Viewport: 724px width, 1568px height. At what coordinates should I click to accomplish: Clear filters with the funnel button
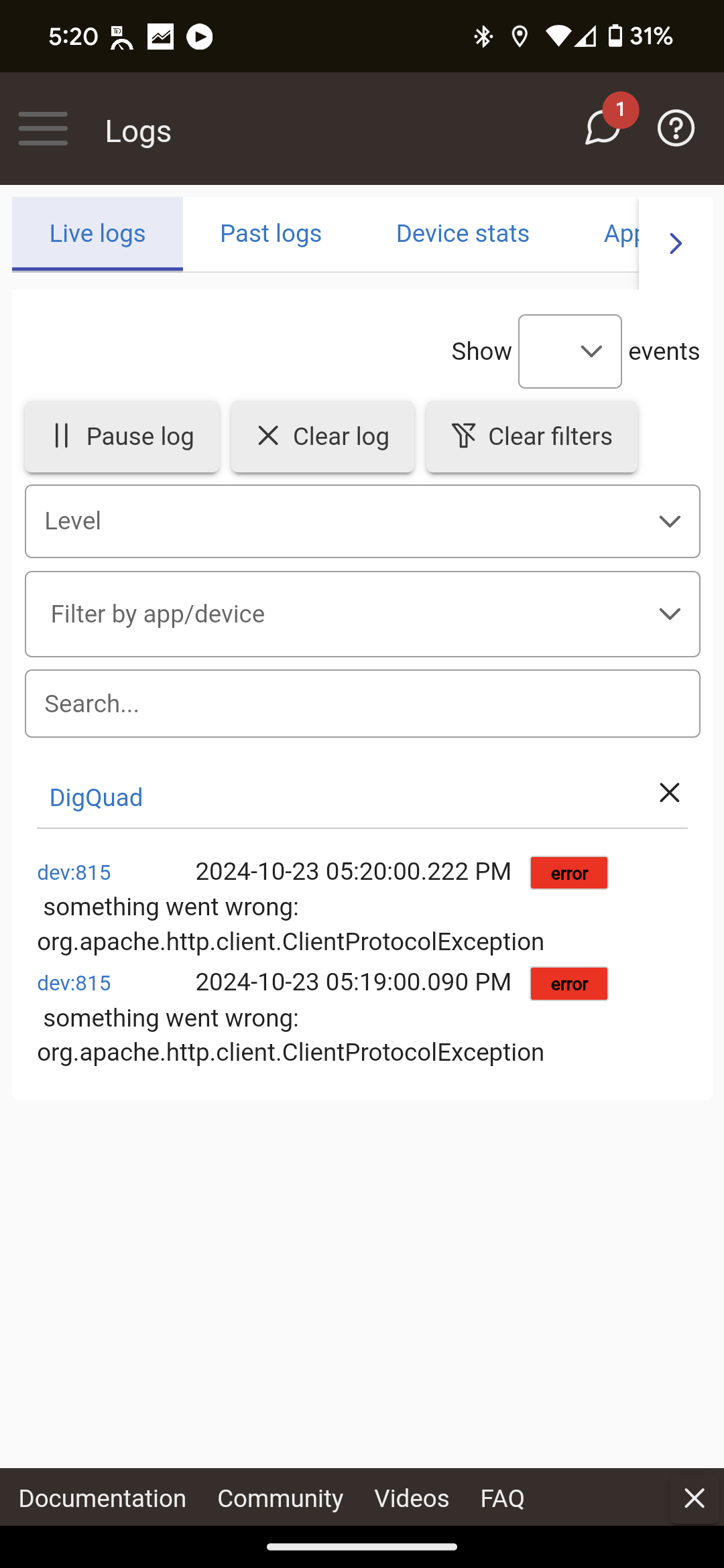[x=532, y=437]
